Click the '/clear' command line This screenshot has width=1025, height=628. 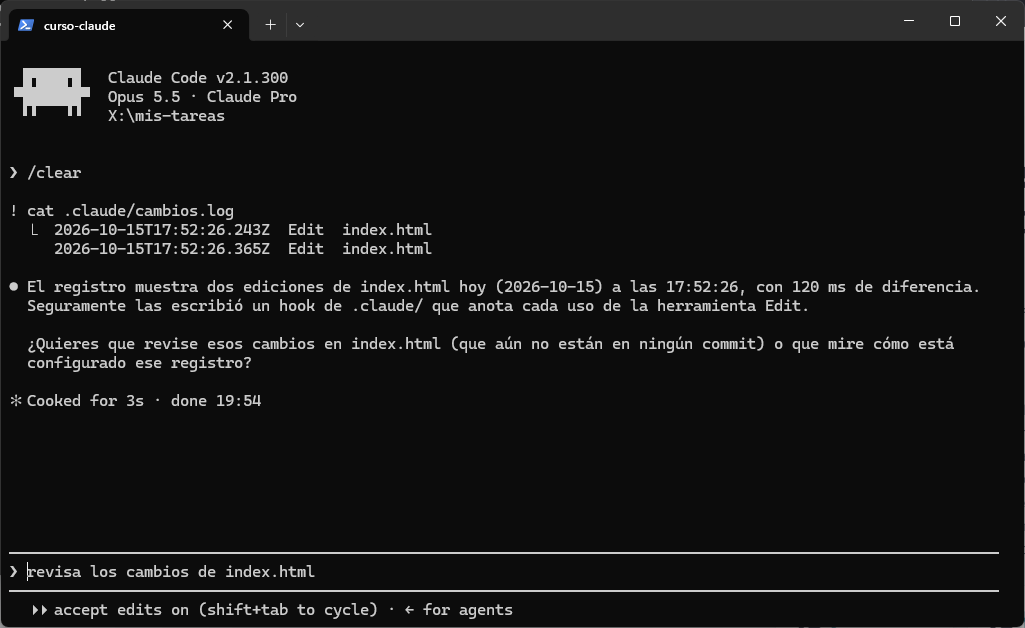(x=54, y=173)
